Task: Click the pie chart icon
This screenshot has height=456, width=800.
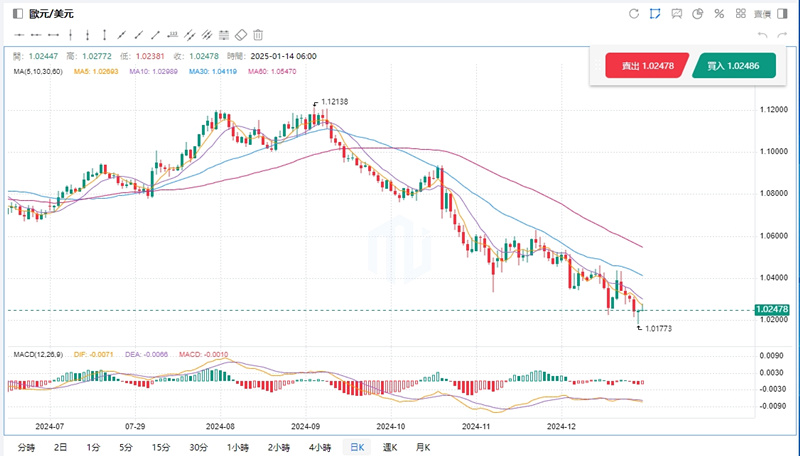Action: [697, 14]
